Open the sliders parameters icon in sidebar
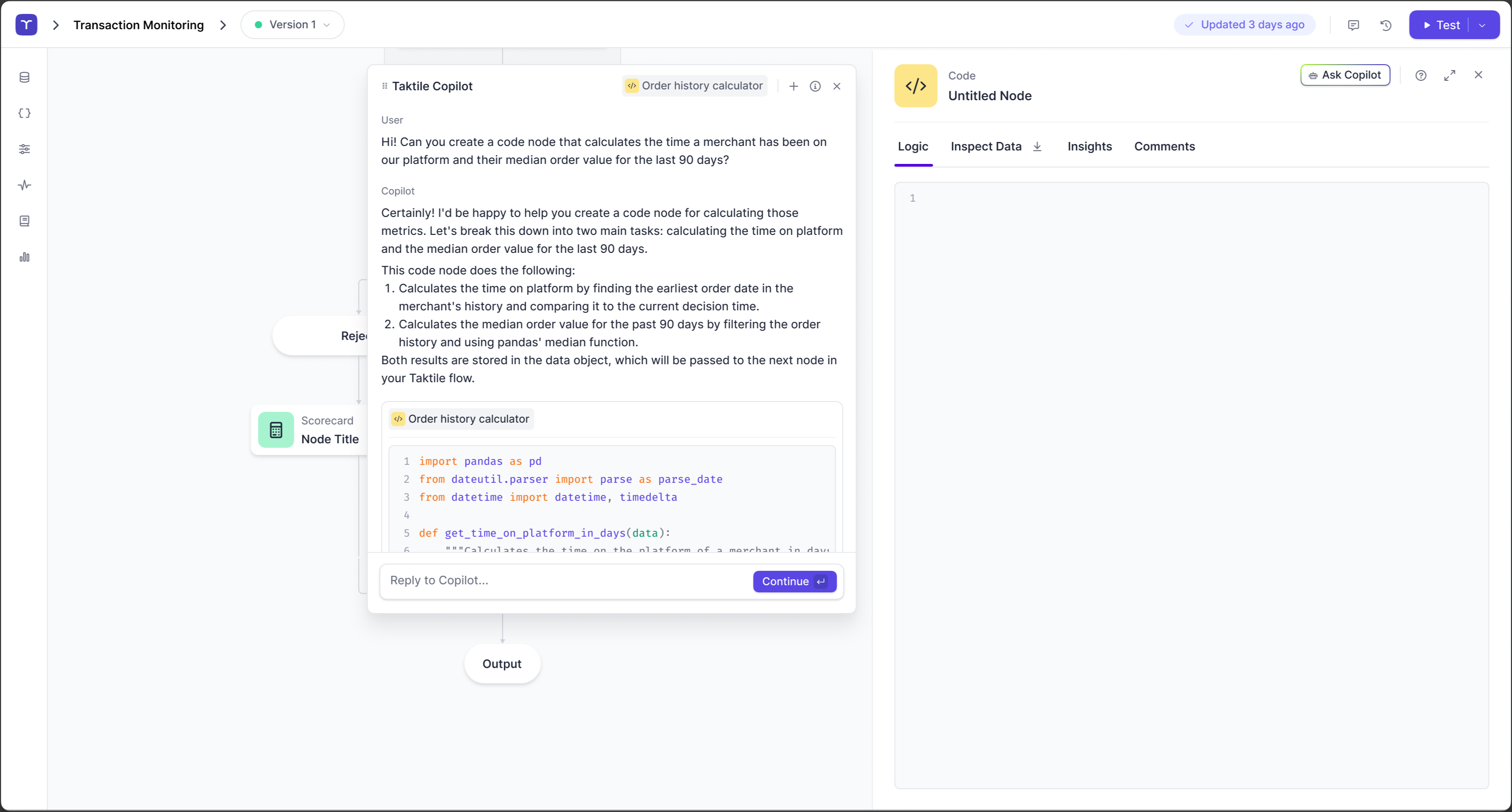 pyautogui.click(x=25, y=149)
